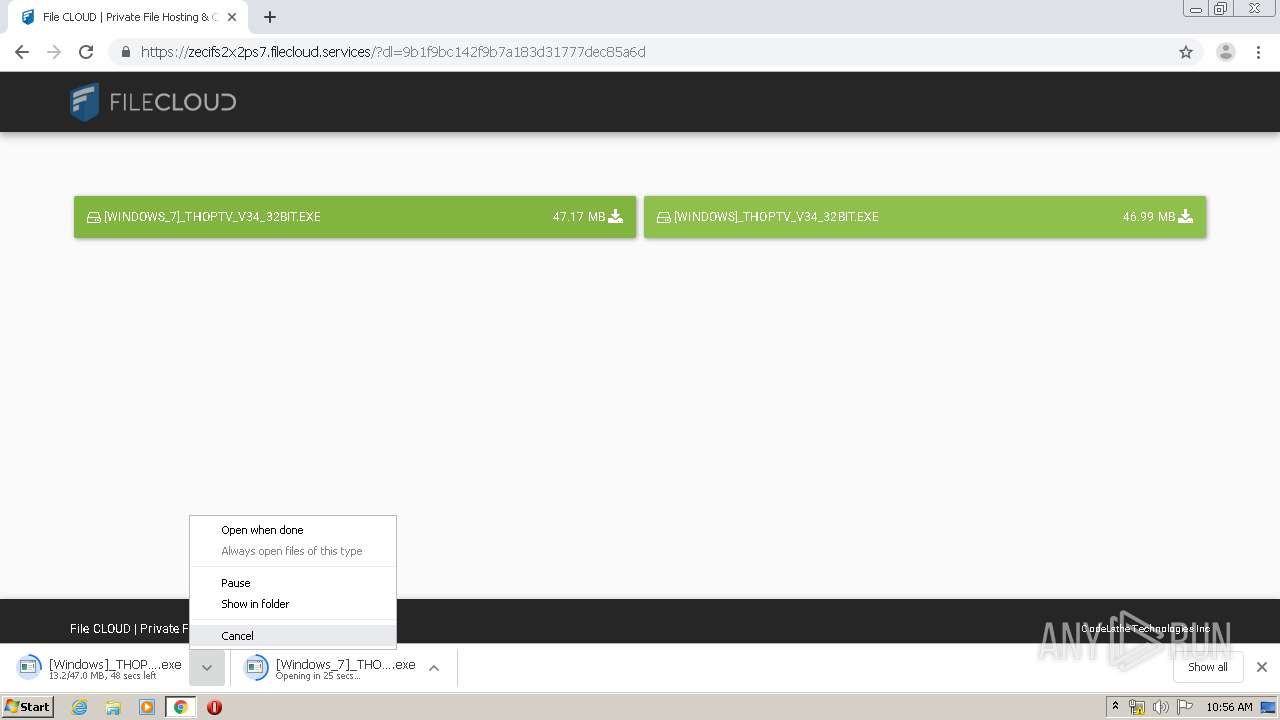Viewport: 1280px width, 720px height.
Task: Click drive icon beside [WINDOWS]_THOPTV file name
Action: pos(663,217)
